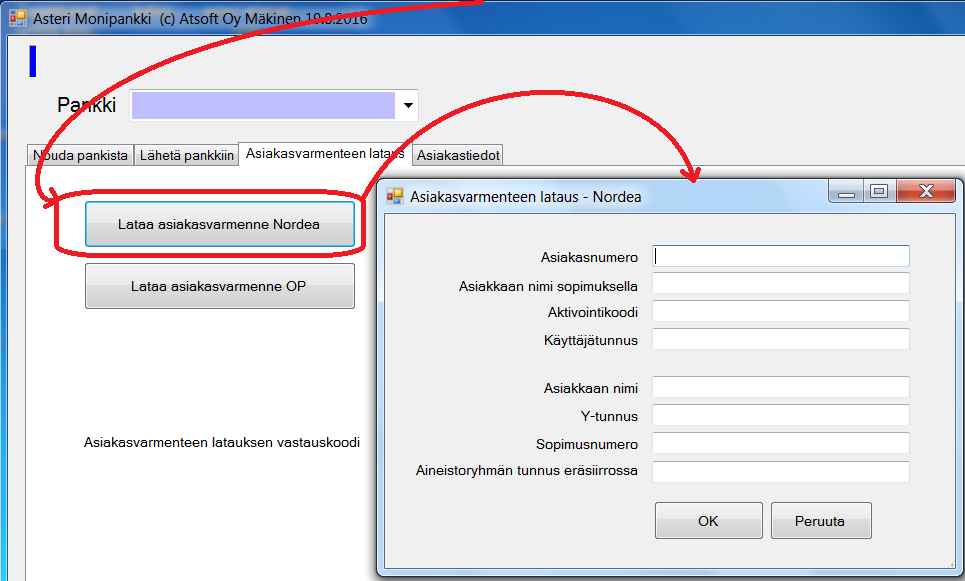Screen dimensions: 965x581
Task: Cancel the dialog with Peruuta
Action: pyautogui.click(x=820, y=521)
